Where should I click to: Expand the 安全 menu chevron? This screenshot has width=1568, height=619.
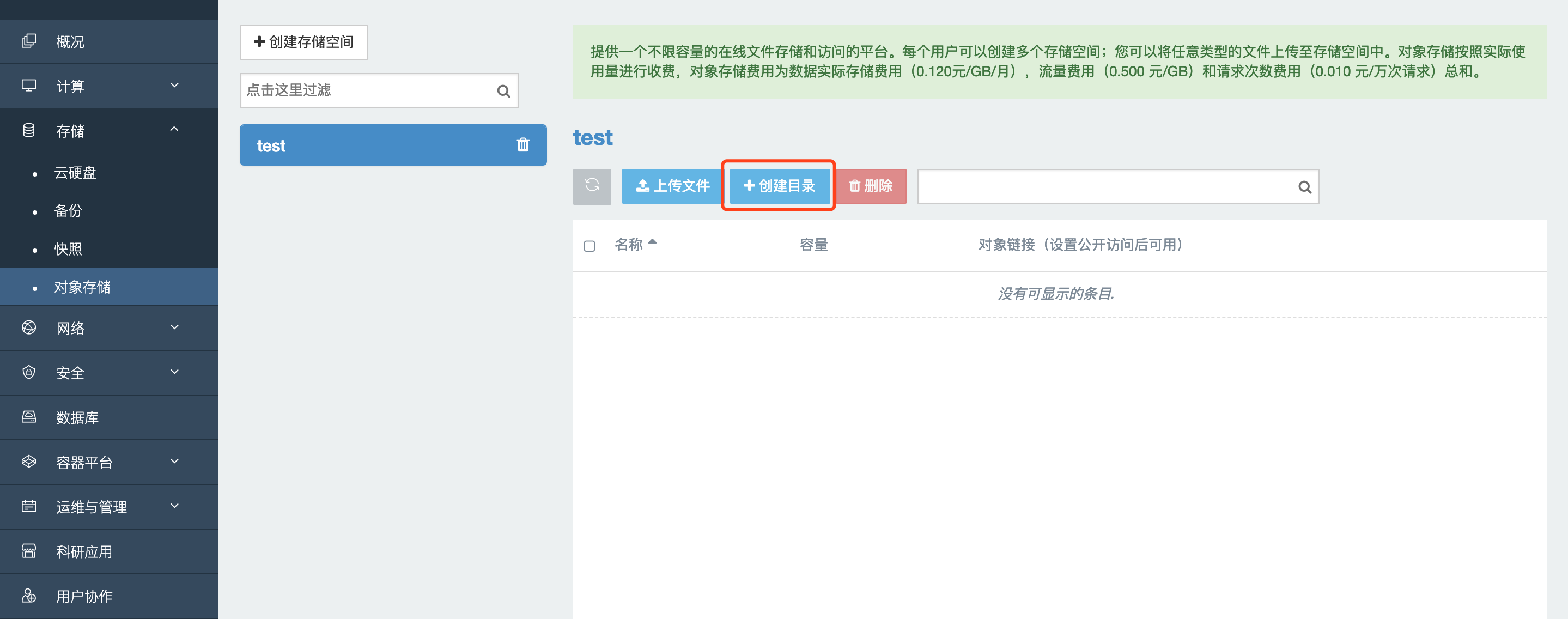click(x=175, y=371)
